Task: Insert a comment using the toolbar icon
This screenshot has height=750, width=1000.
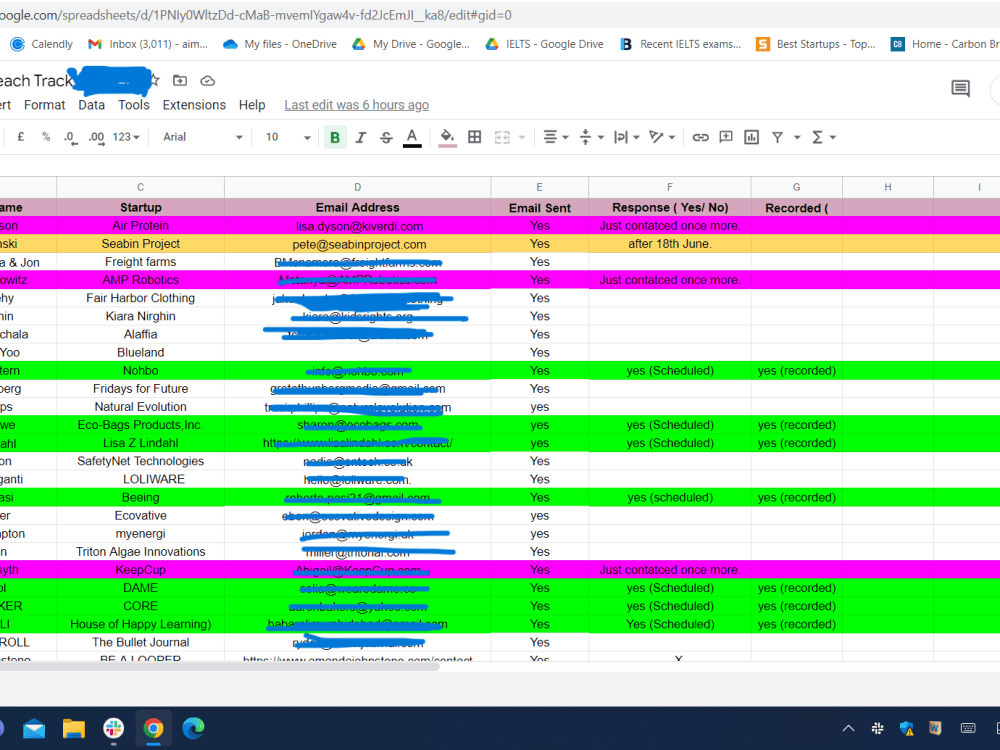Action: coord(726,137)
